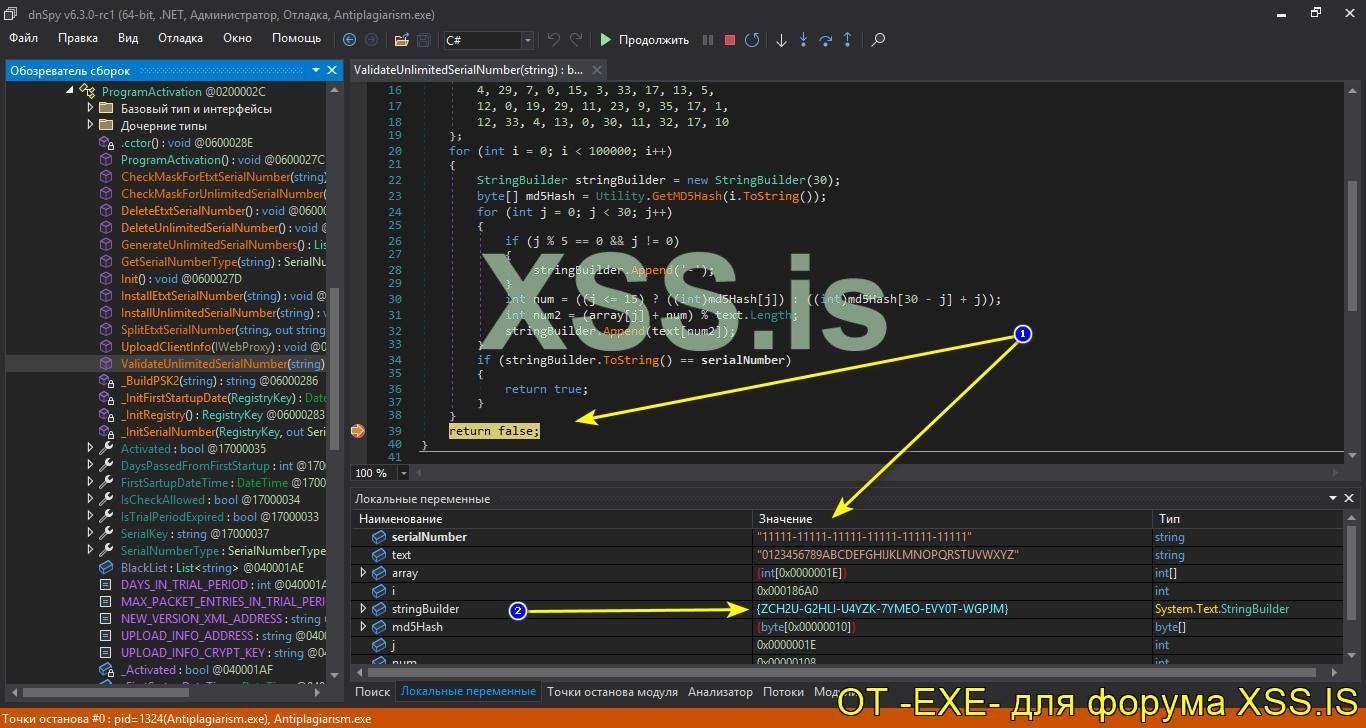This screenshot has width=1366, height=728.
Task: Stop debugging with the red square icon
Action: click(x=730, y=40)
